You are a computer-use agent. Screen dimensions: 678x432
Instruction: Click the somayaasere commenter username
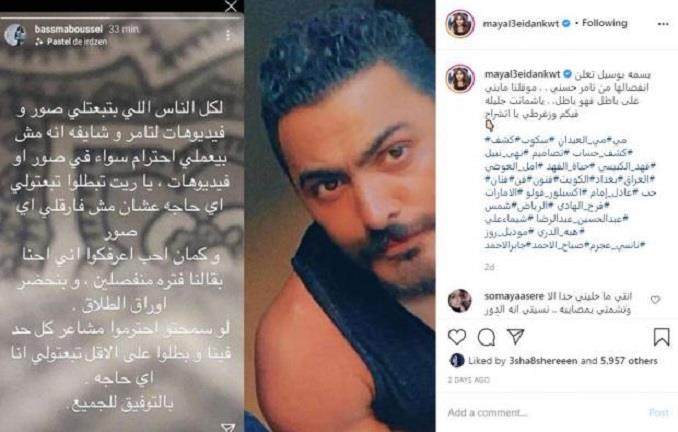[514, 296]
